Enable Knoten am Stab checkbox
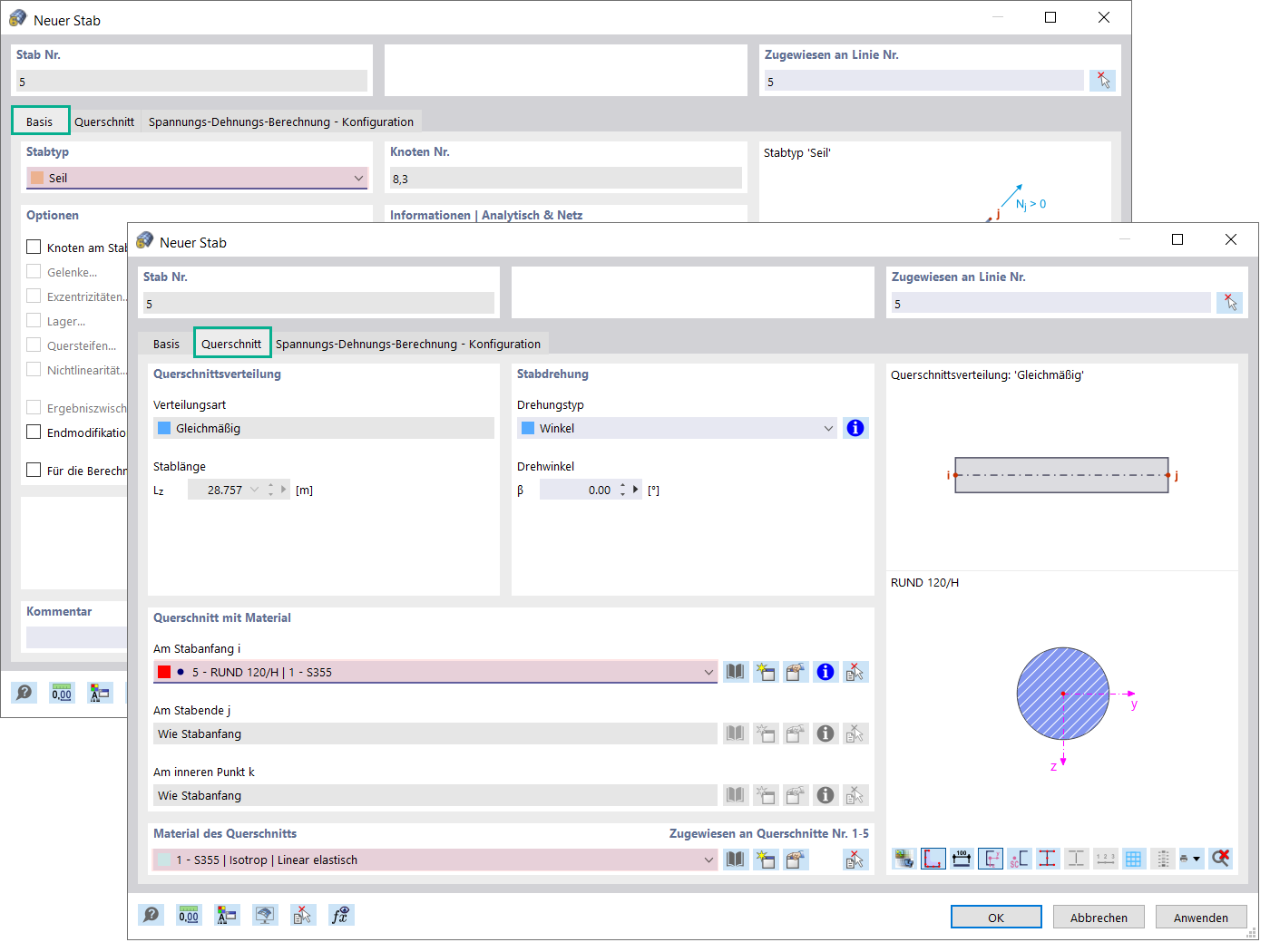 (34, 247)
